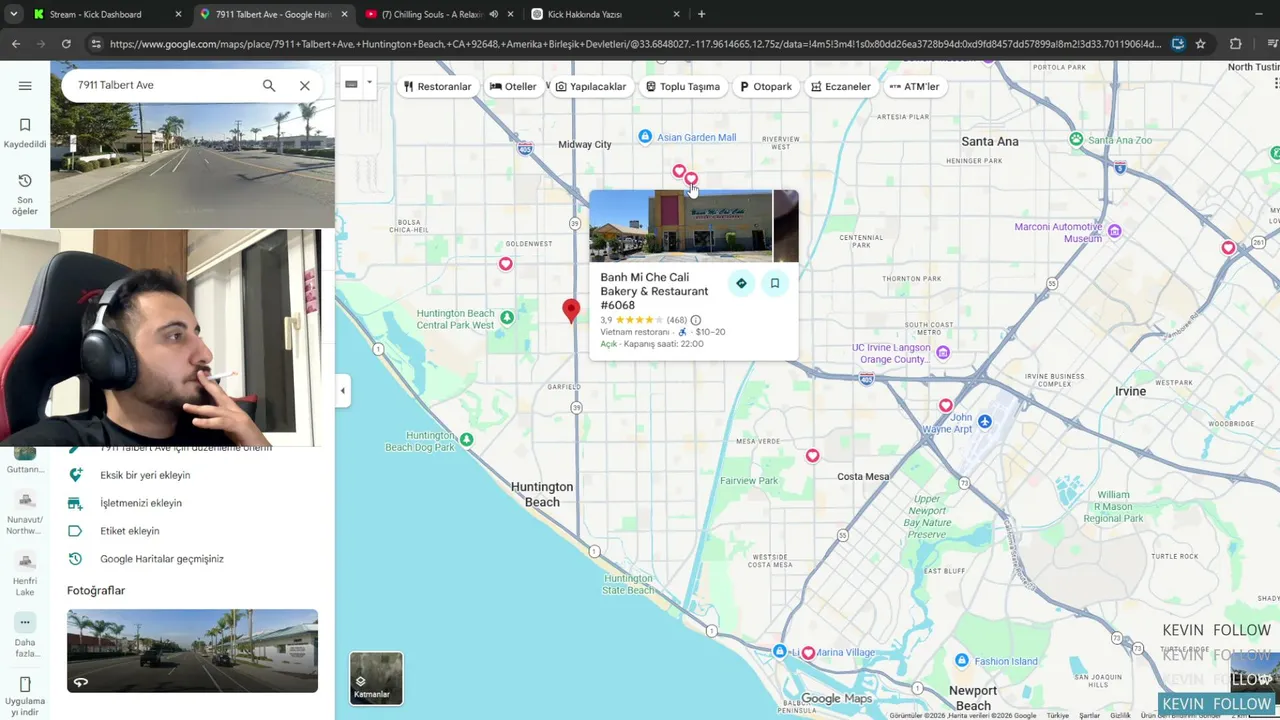The width and height of the screenshot is (1280, 720).
Task: Open the Kaydedildi saved places
Action: (x=25, y=133)
